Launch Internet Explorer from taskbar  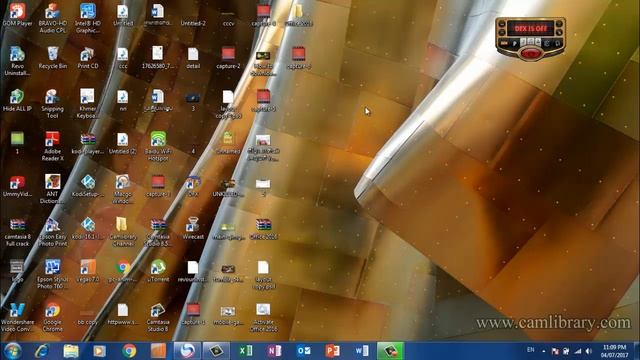(x=42, y=351)
